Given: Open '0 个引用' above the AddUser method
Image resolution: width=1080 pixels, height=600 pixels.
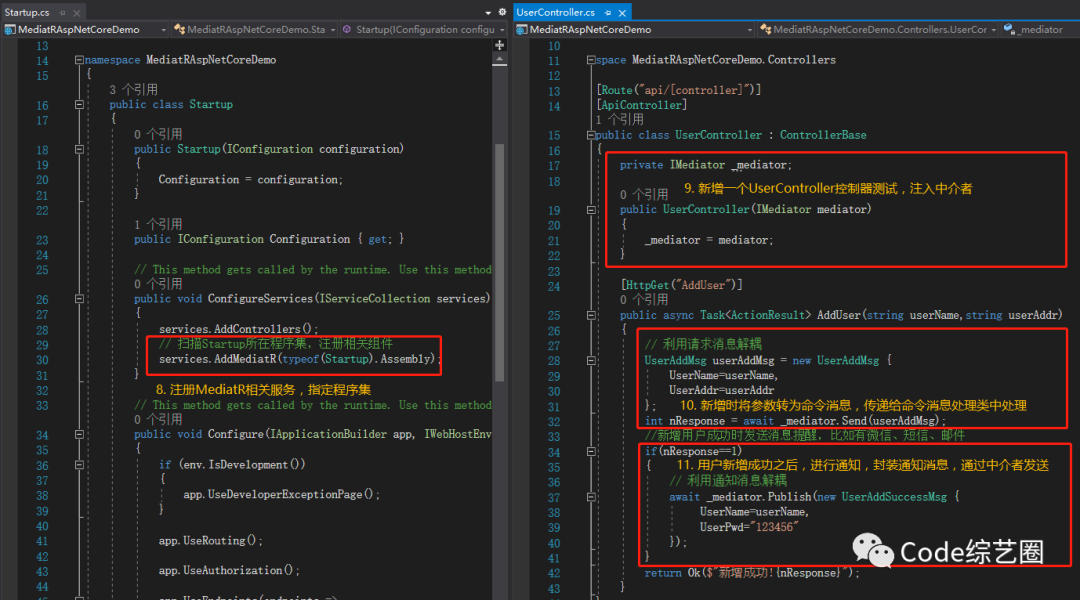Looking at the screenshot, I should click(644, 300).
